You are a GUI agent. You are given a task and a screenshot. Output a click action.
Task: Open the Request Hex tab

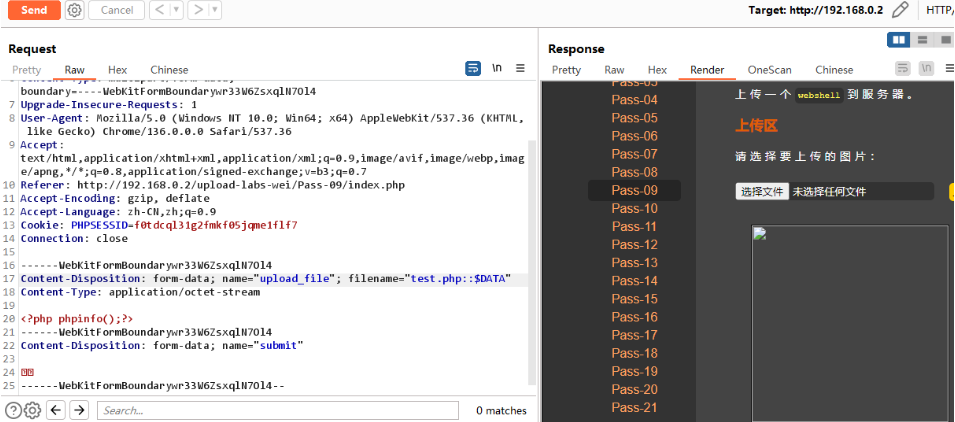pyautogui.click(x=118, y=70)
